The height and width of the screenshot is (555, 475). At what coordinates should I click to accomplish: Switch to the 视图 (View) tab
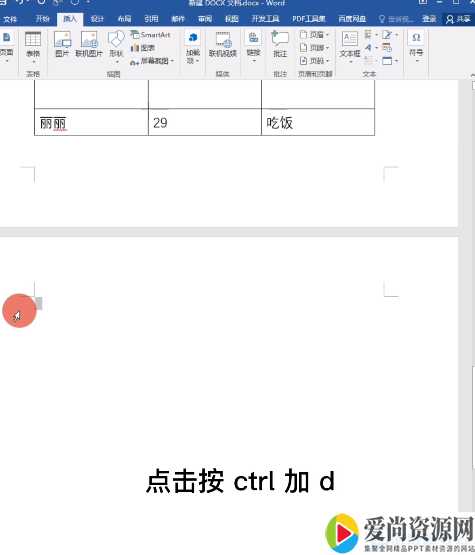(x=231, y=19)
